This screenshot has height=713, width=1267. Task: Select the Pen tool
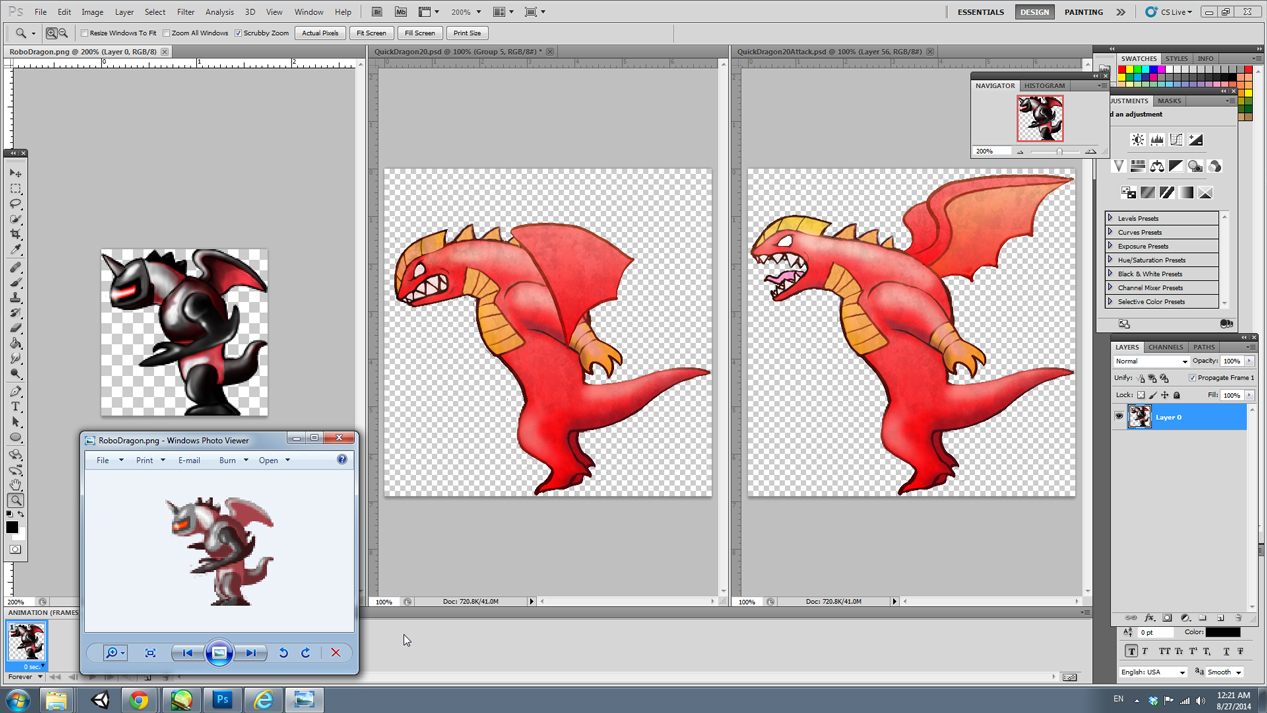tap(16, 391)
